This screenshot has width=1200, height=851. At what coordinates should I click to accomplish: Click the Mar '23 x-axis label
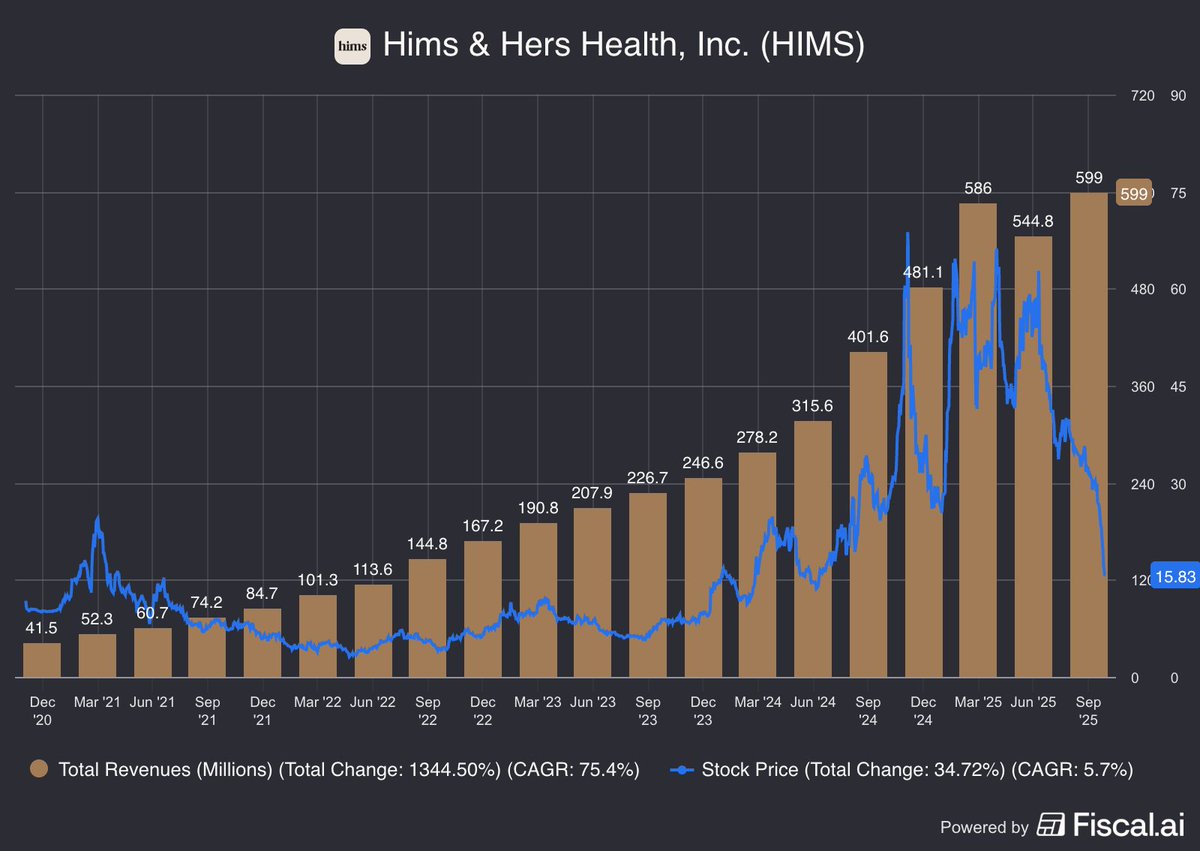coord(538,702)
